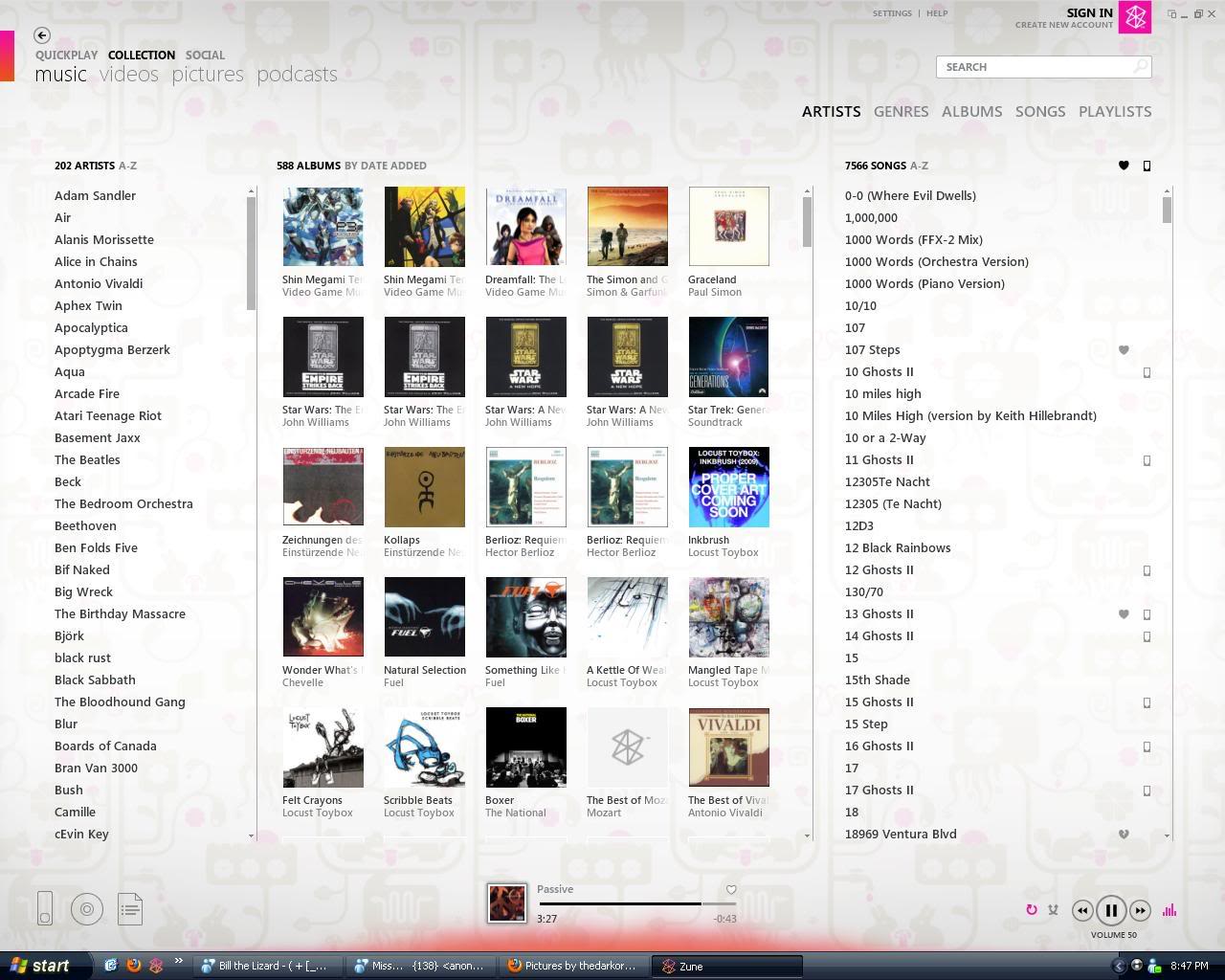The width and height of the screenshot is (1225, 980).
Task: Select Boxer album by The National
Action: pyautogui.click(x=525, y=746)
